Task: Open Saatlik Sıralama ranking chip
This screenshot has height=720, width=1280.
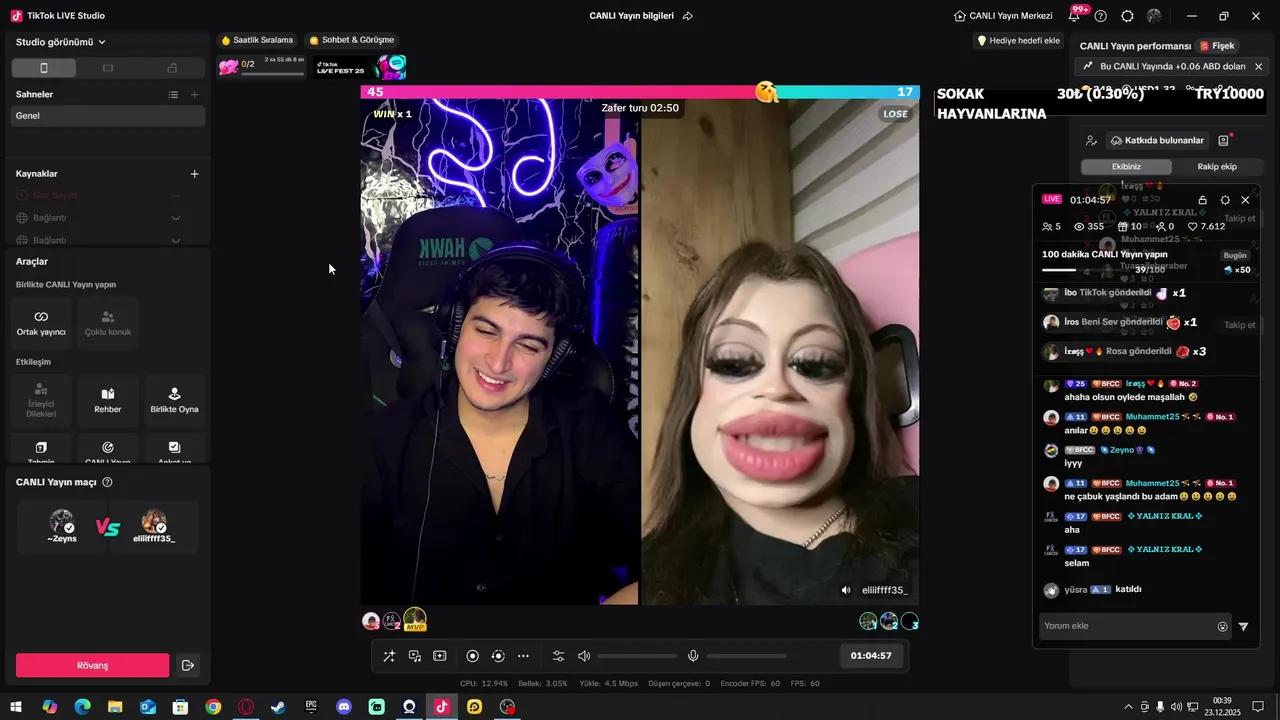Action: [x=257, y=40]
